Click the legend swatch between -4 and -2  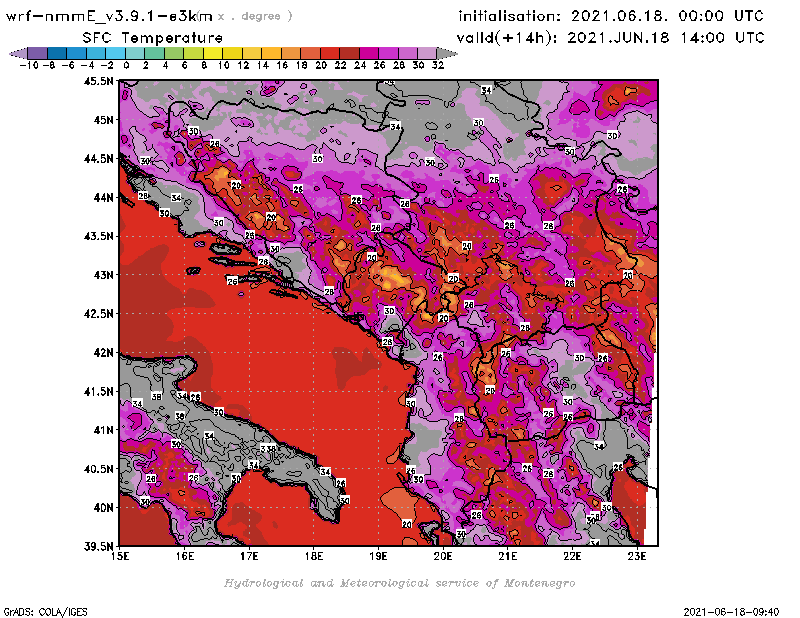coord(96,53)
